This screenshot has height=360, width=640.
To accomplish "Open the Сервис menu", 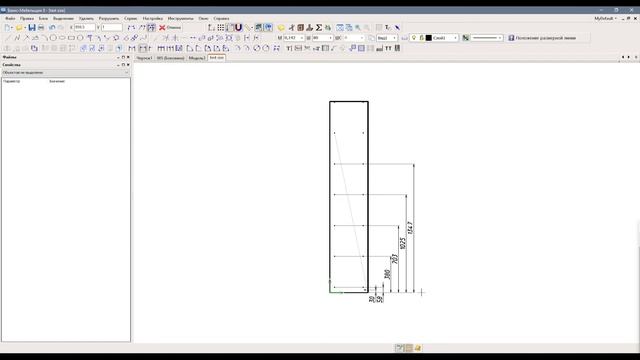I will 131,18.
